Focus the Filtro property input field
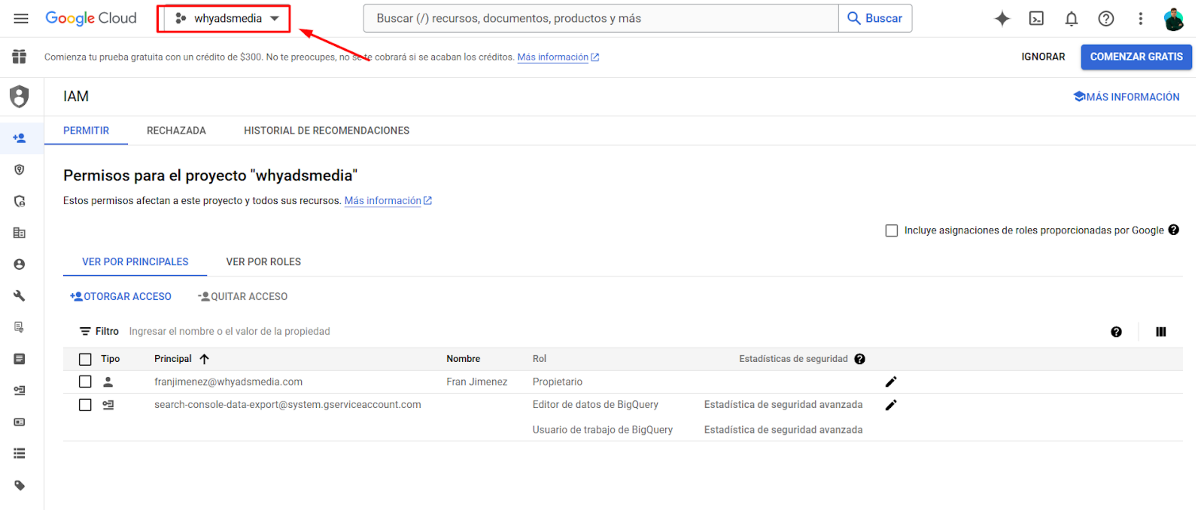This screenshot has height=510, width=1196. coord(400,331)
